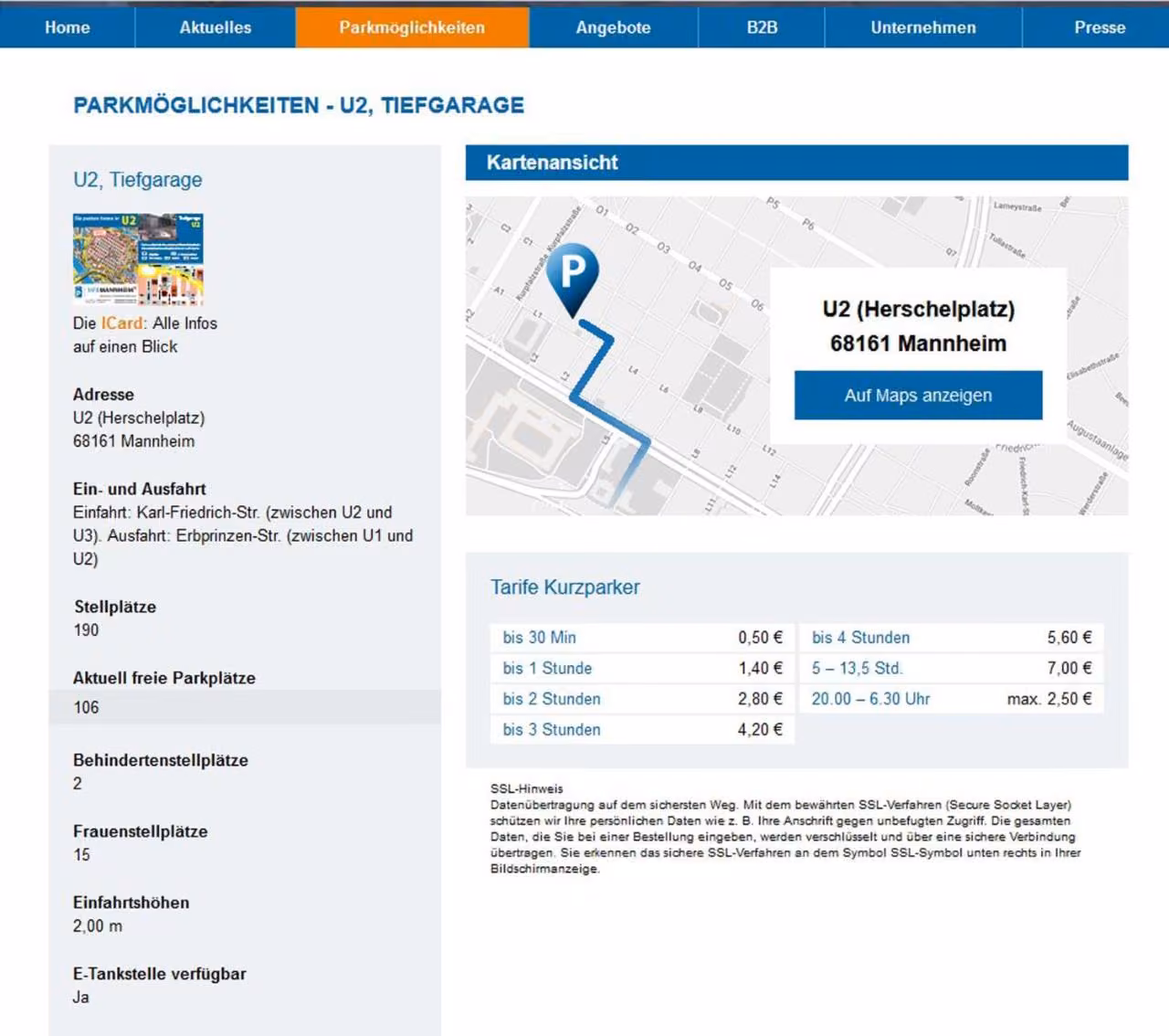
Task: Select the Parkmöglichkeiten menu tab
Action: click(x=412, y=27)
